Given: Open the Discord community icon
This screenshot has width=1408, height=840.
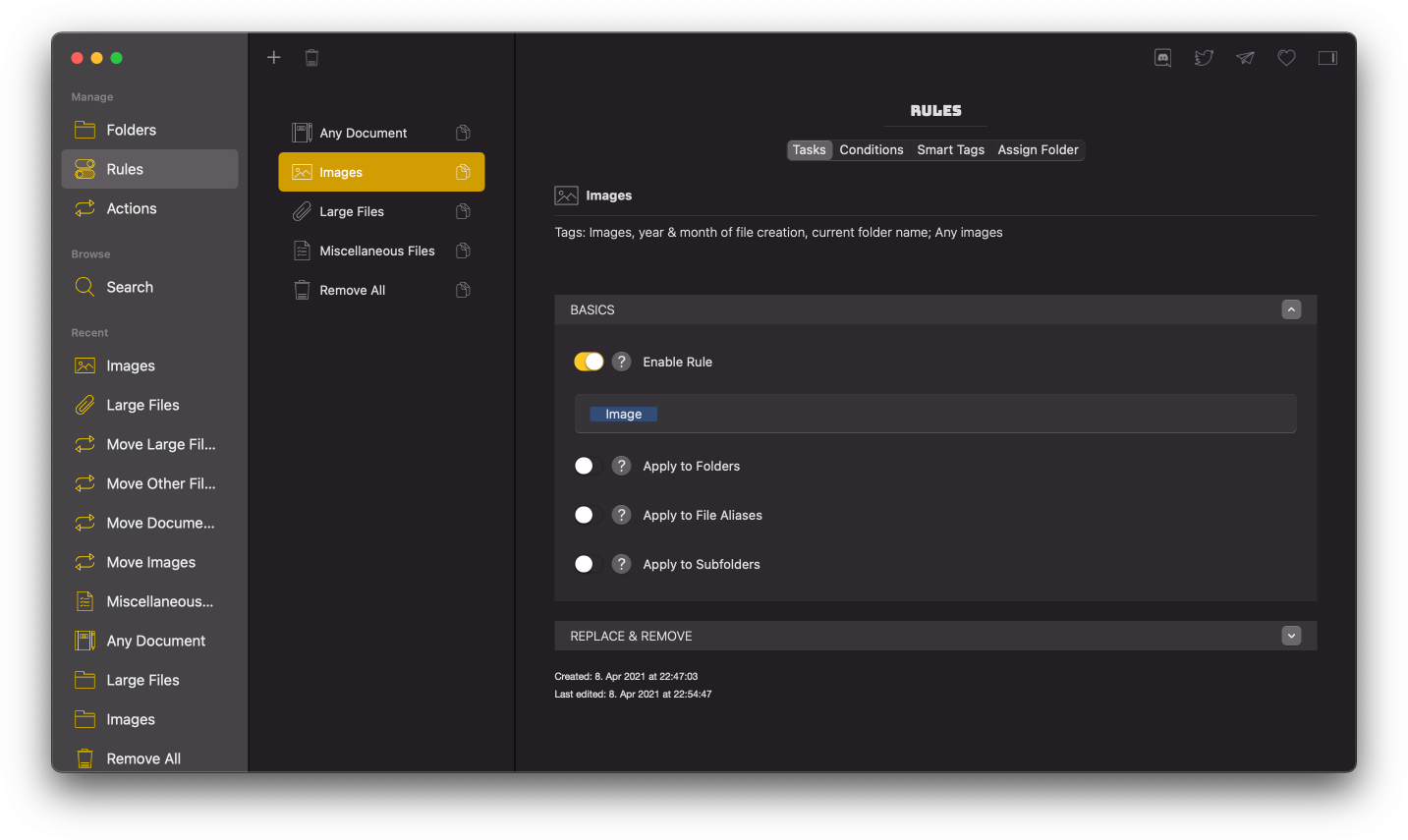Looking at the screenshot, I should coord(1161,57).
